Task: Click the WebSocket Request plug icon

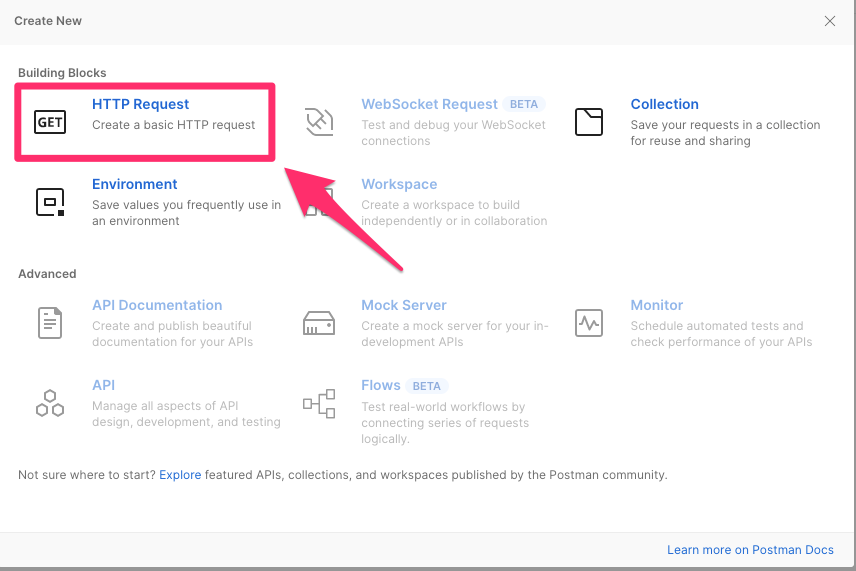Action: point(319,122)
